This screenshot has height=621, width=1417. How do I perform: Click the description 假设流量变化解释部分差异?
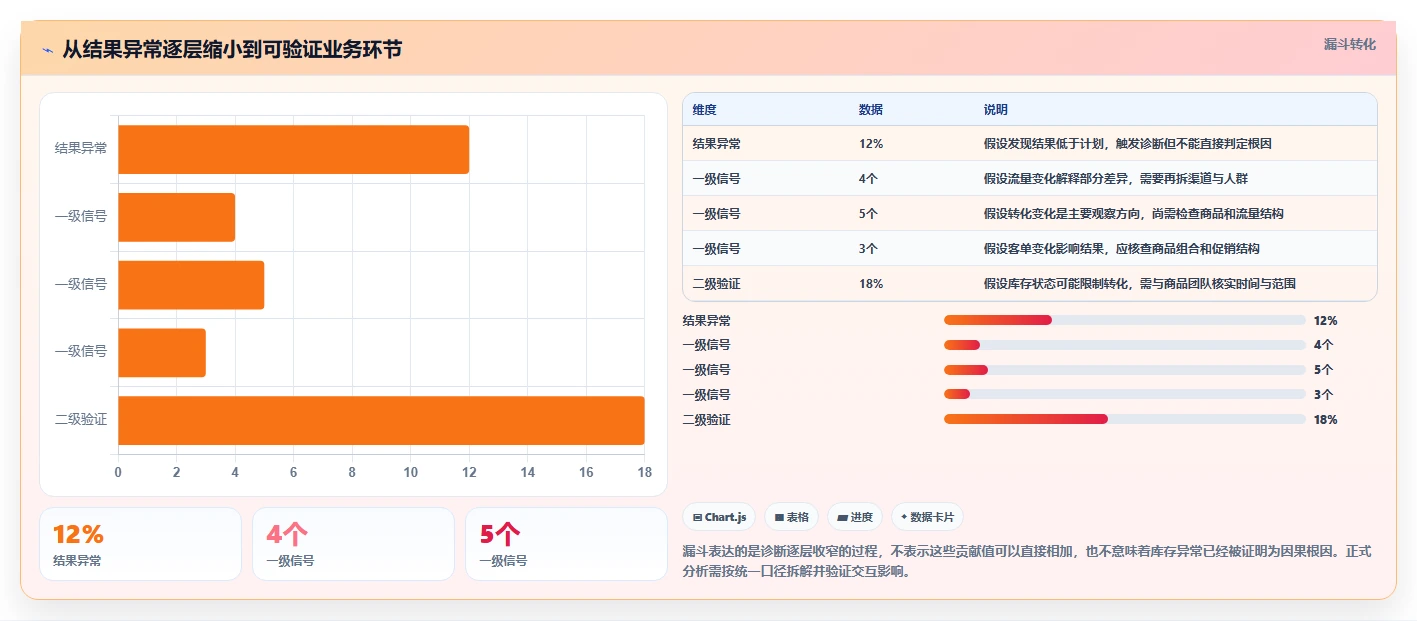(x=1116, y=179)
